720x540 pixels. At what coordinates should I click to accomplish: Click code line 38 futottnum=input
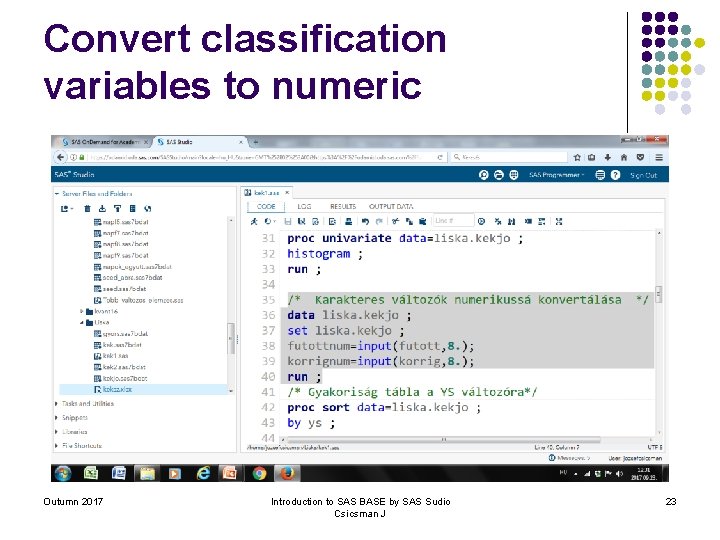click(x=381, y=346)
